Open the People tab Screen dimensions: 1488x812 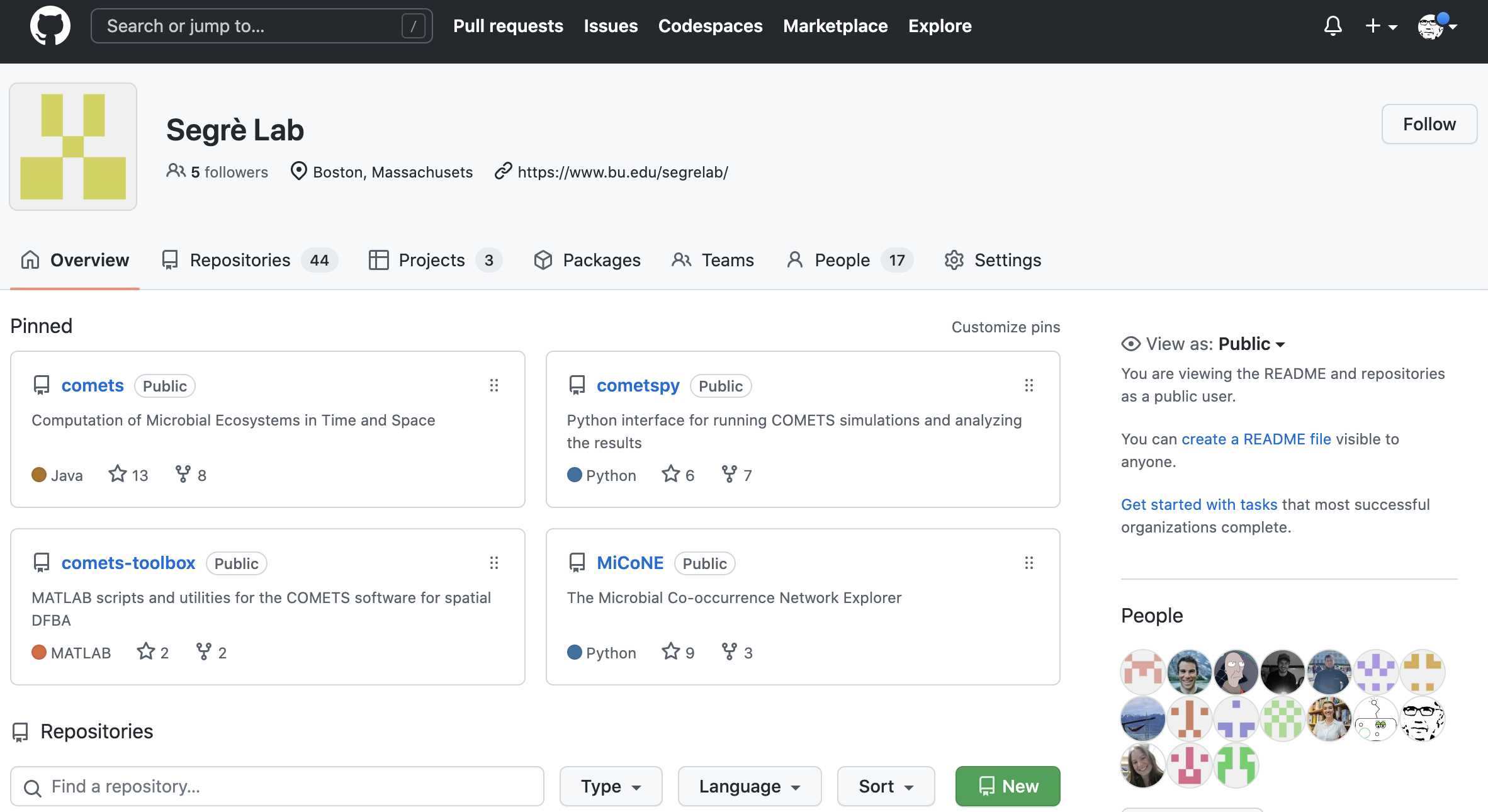(x=849, y=260)
